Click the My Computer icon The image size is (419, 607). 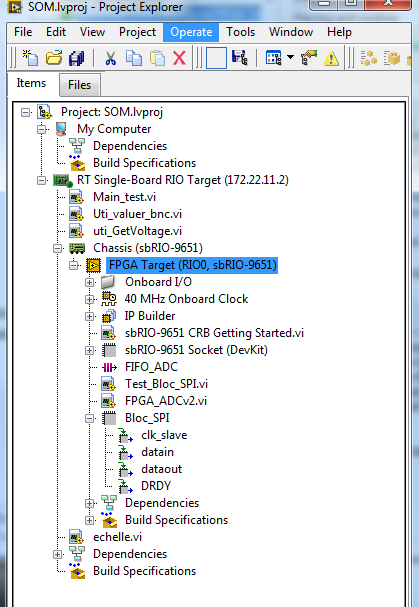click(x=61, y=129)
